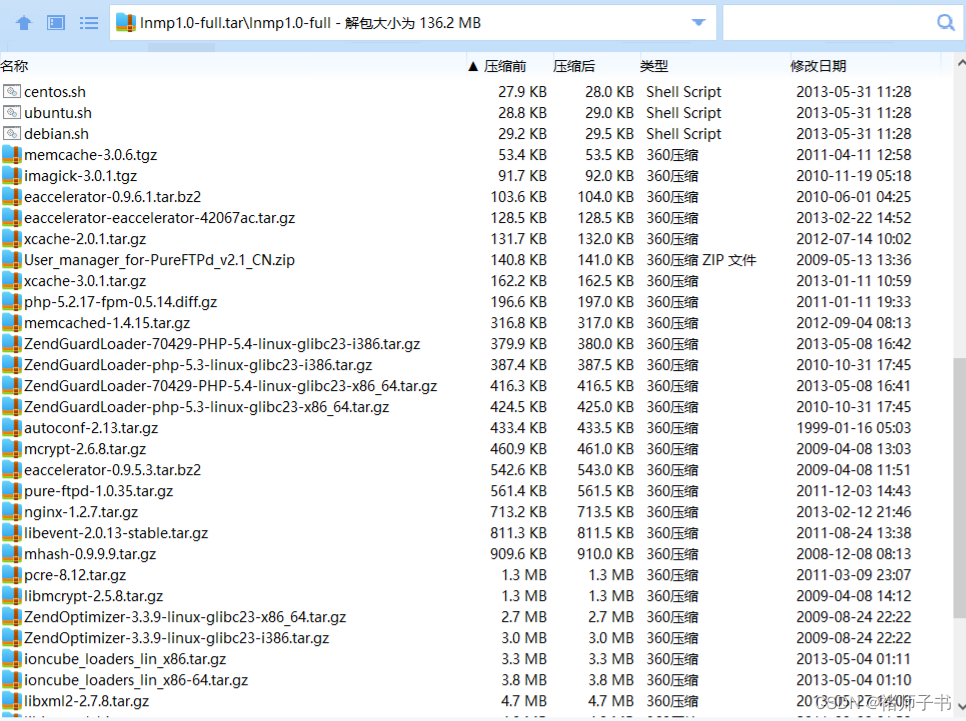Viewport: 966px width, 721px height.
Task: Sort by the 名称 column header
Action: (14, 66)
